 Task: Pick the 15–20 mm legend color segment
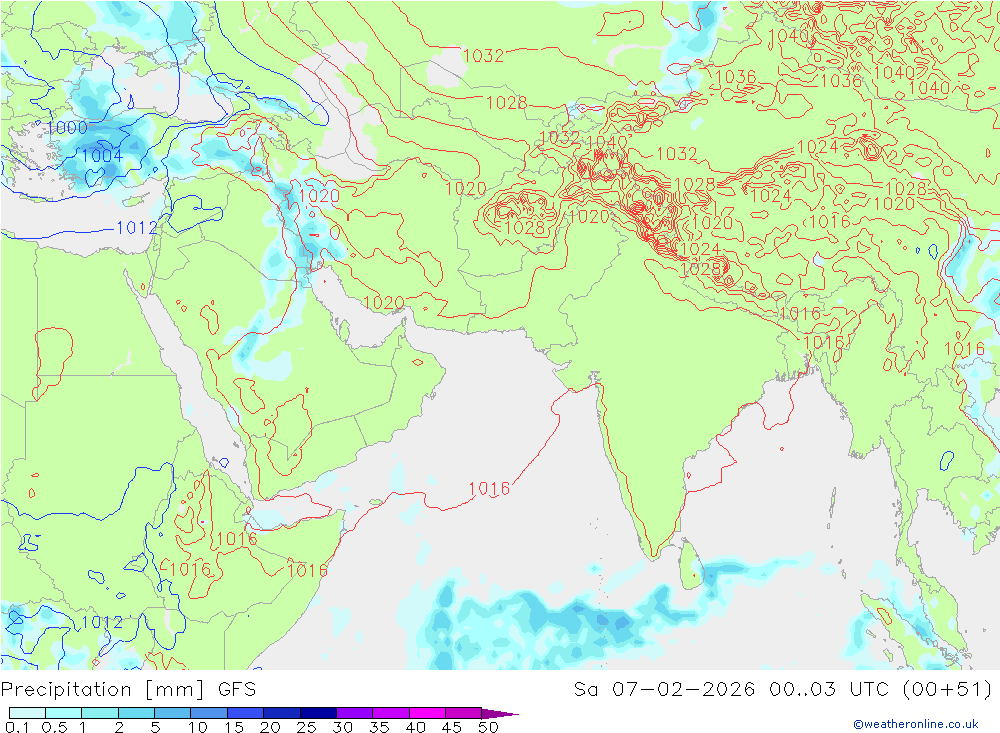[x=245, y=713]
